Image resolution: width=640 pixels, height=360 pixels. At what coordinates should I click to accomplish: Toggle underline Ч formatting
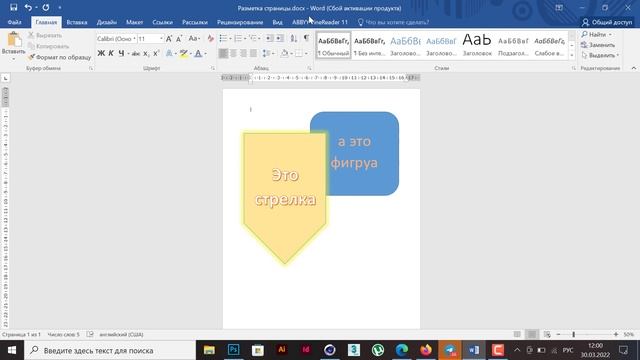tap(121, 53)
